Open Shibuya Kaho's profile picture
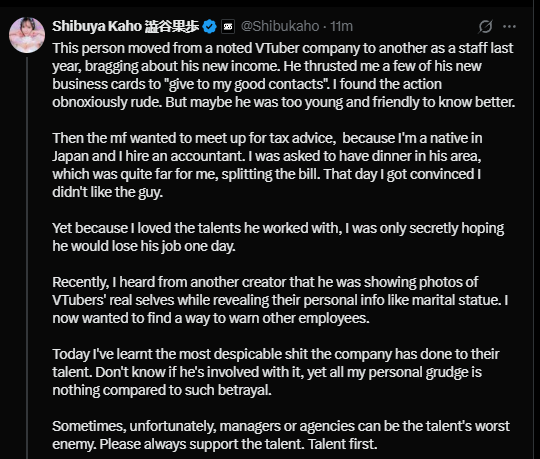The width and height of the screenshot is (540, 459). click(27, 35)
